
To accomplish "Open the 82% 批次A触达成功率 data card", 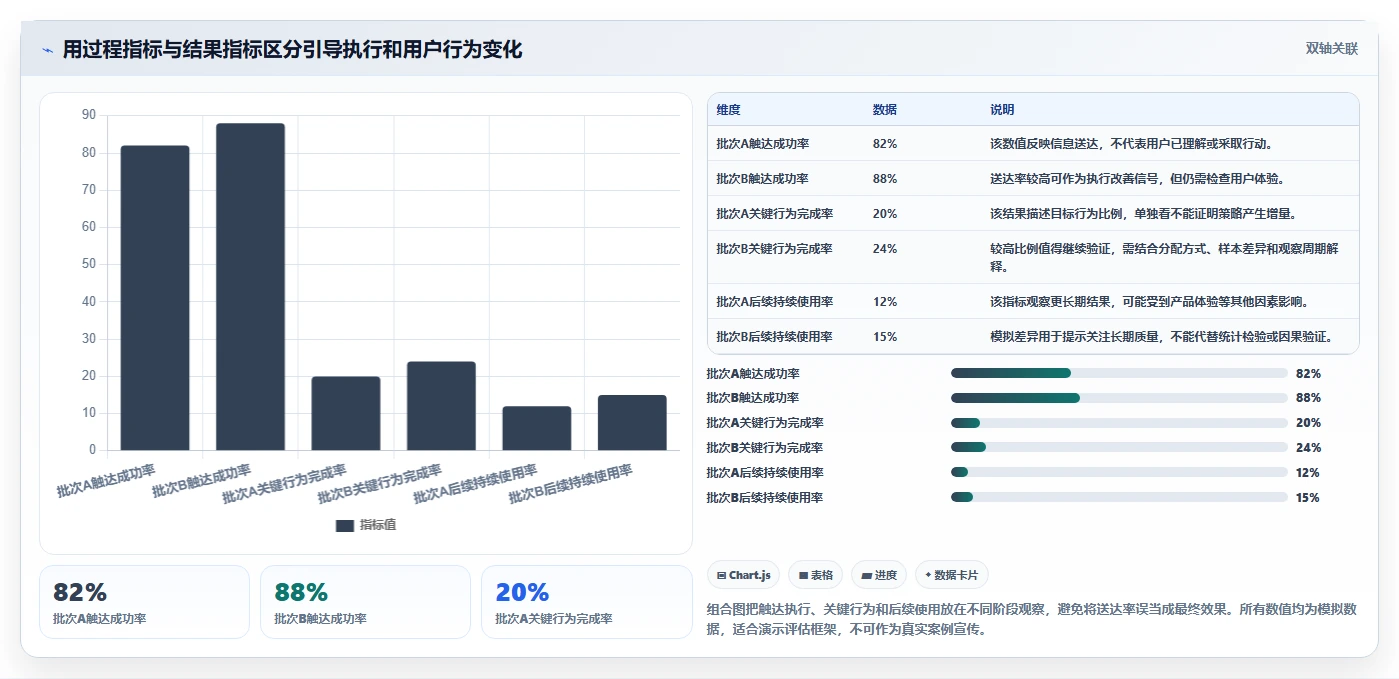I will (x=144, y=602).
